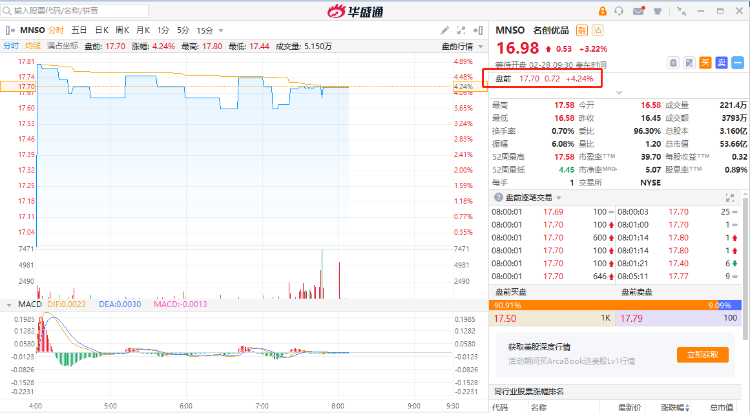
Task: Open customer service headset icon
Action: [619, 11]
